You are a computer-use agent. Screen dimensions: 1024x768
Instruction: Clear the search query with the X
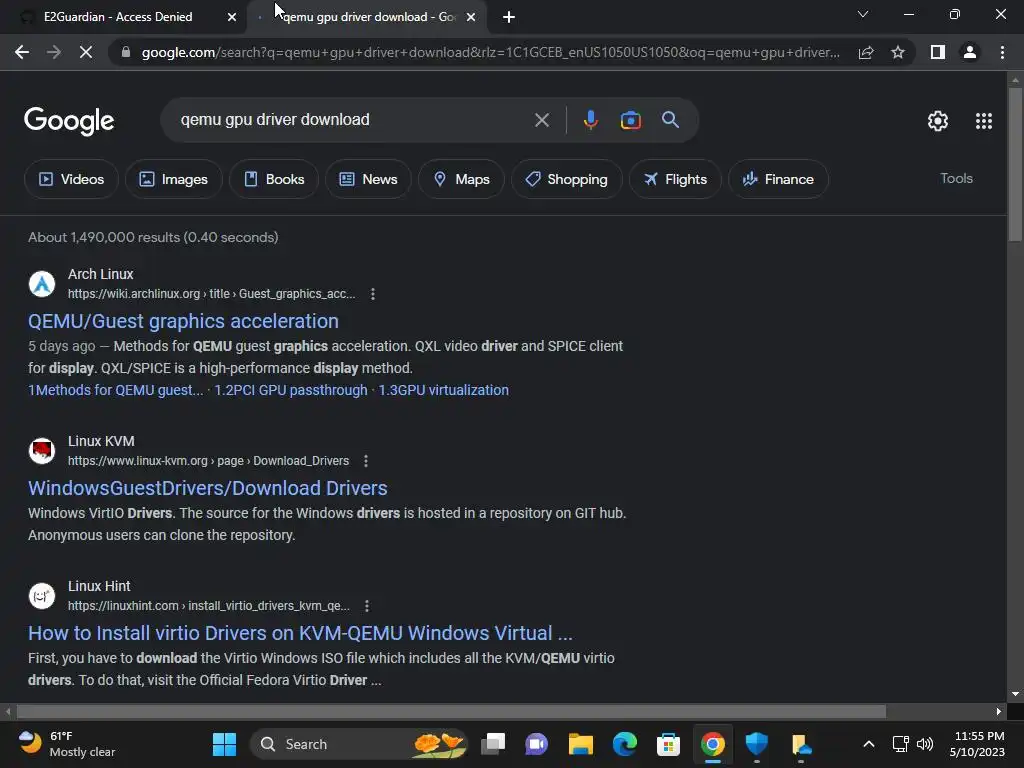pyautogui.click(x=541, y=120)
